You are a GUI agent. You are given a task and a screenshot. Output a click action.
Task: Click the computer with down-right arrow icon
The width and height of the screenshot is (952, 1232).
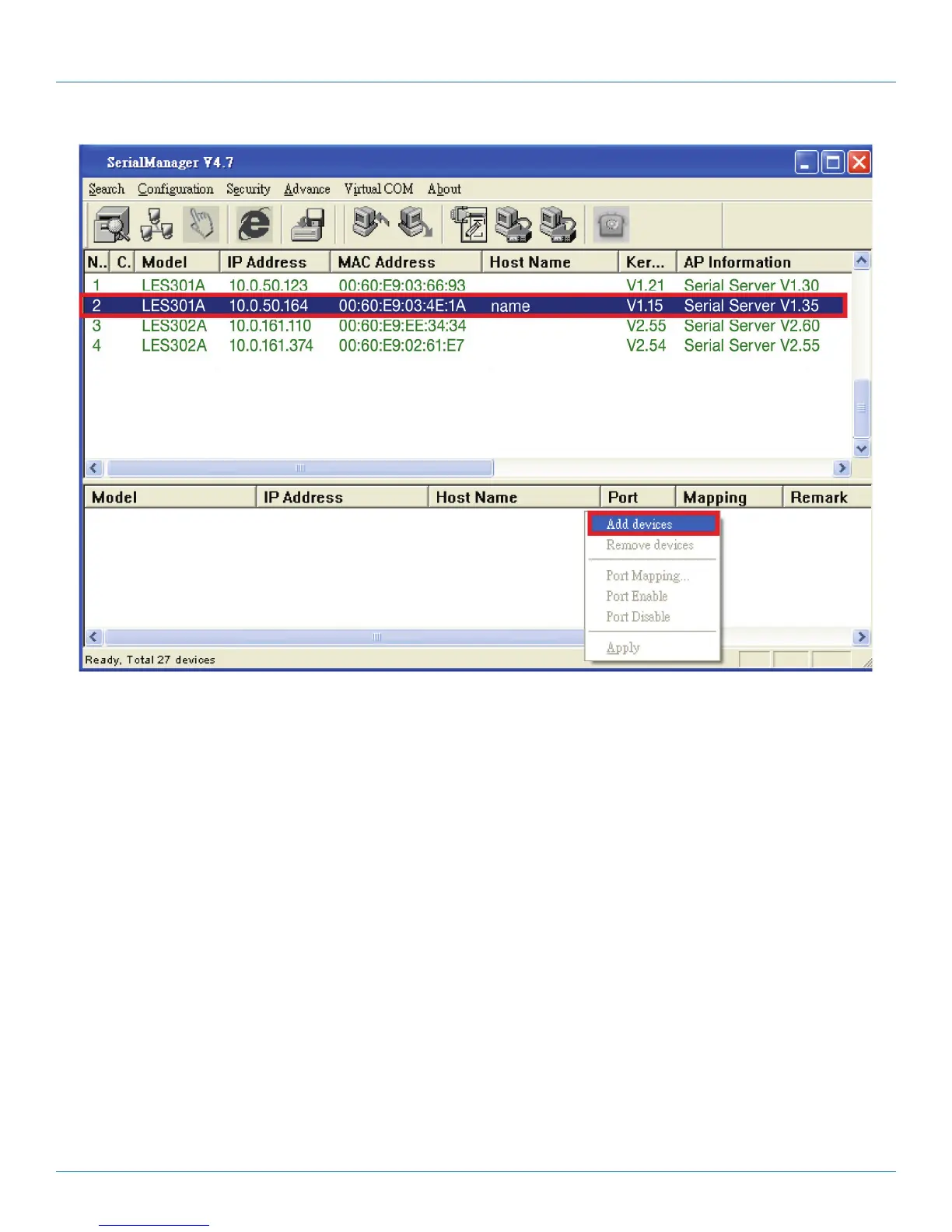pos(415,224)
